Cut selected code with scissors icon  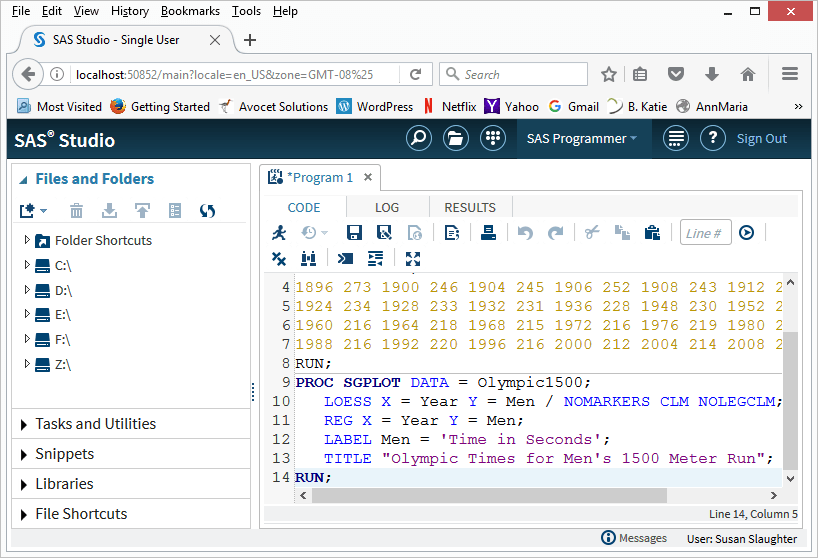click(x=592, y=233)
